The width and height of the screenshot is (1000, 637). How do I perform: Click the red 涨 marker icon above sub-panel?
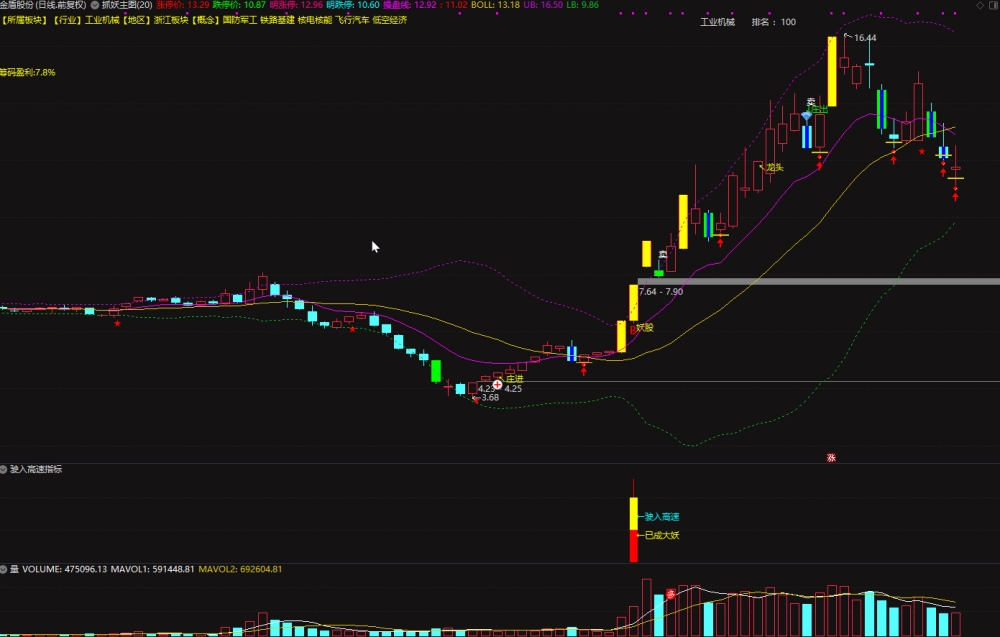coord(831,457)
